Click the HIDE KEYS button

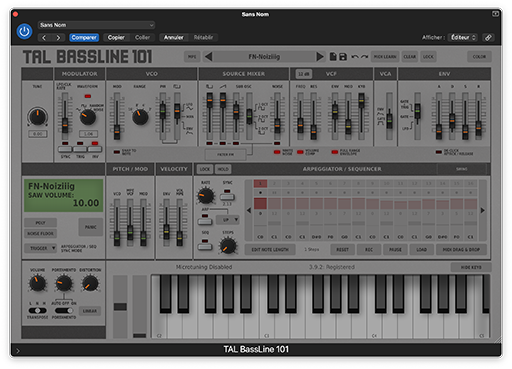pyautogui.click(x=471, y=267)
